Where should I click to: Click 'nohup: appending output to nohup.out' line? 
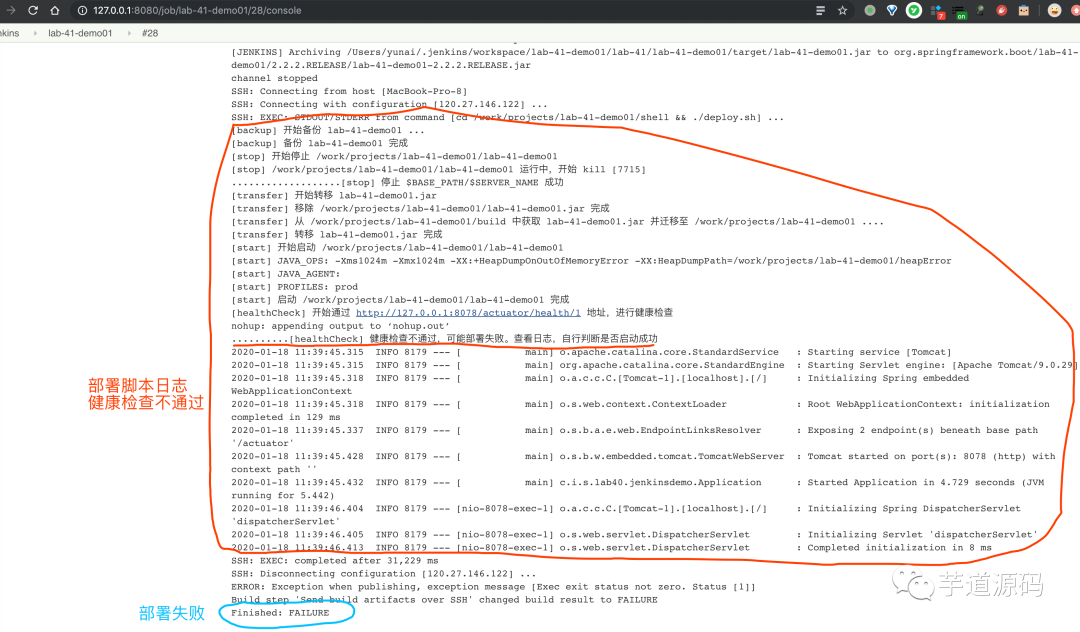[x=340, y=326]
